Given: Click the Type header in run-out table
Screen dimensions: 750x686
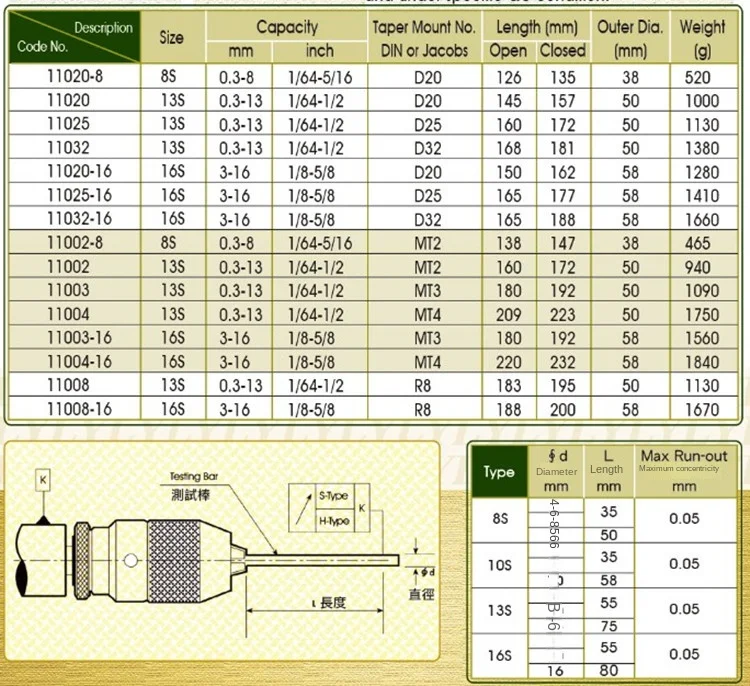Looking at the screenshot, I should tap(499, 472).
